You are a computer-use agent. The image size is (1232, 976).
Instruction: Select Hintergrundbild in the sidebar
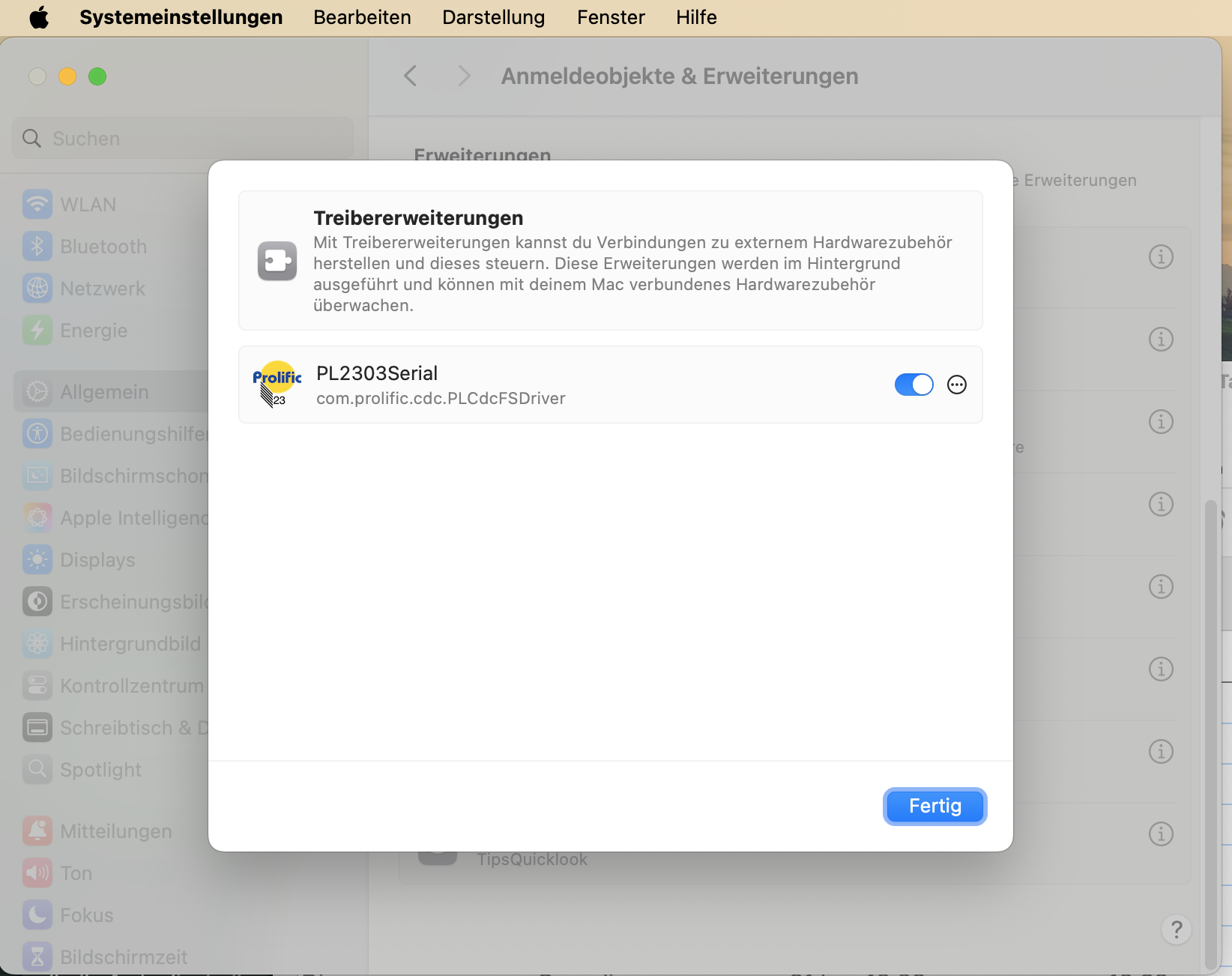[112, 643]
